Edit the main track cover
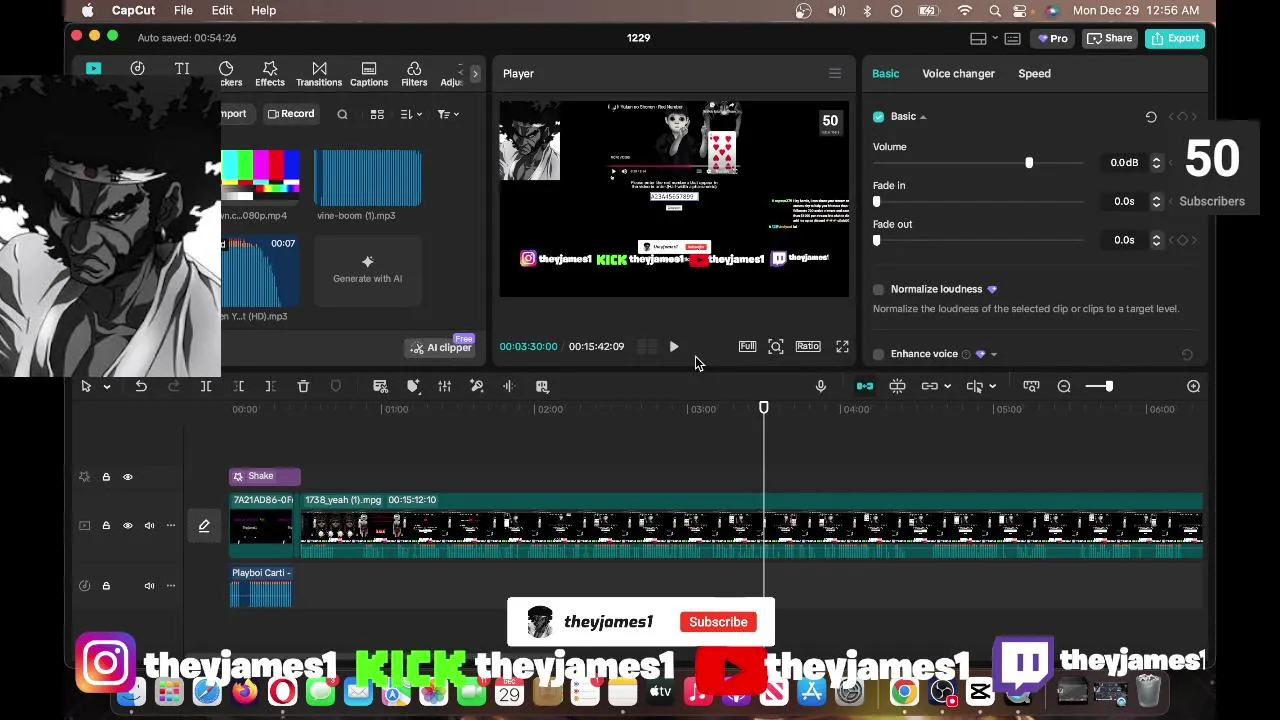 coord(204,526)
